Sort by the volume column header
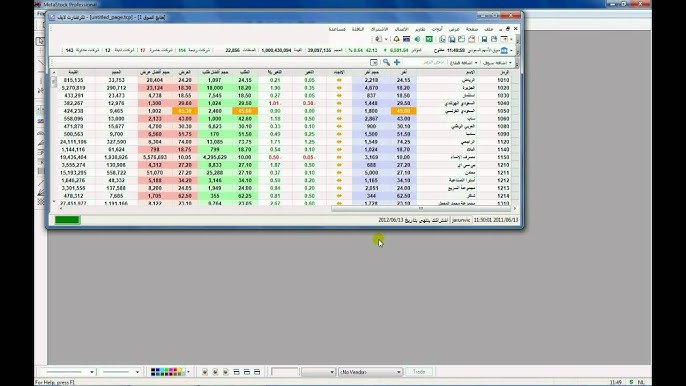Image resolution: width=686 pixels, height=386 pixels. point(116,72)
